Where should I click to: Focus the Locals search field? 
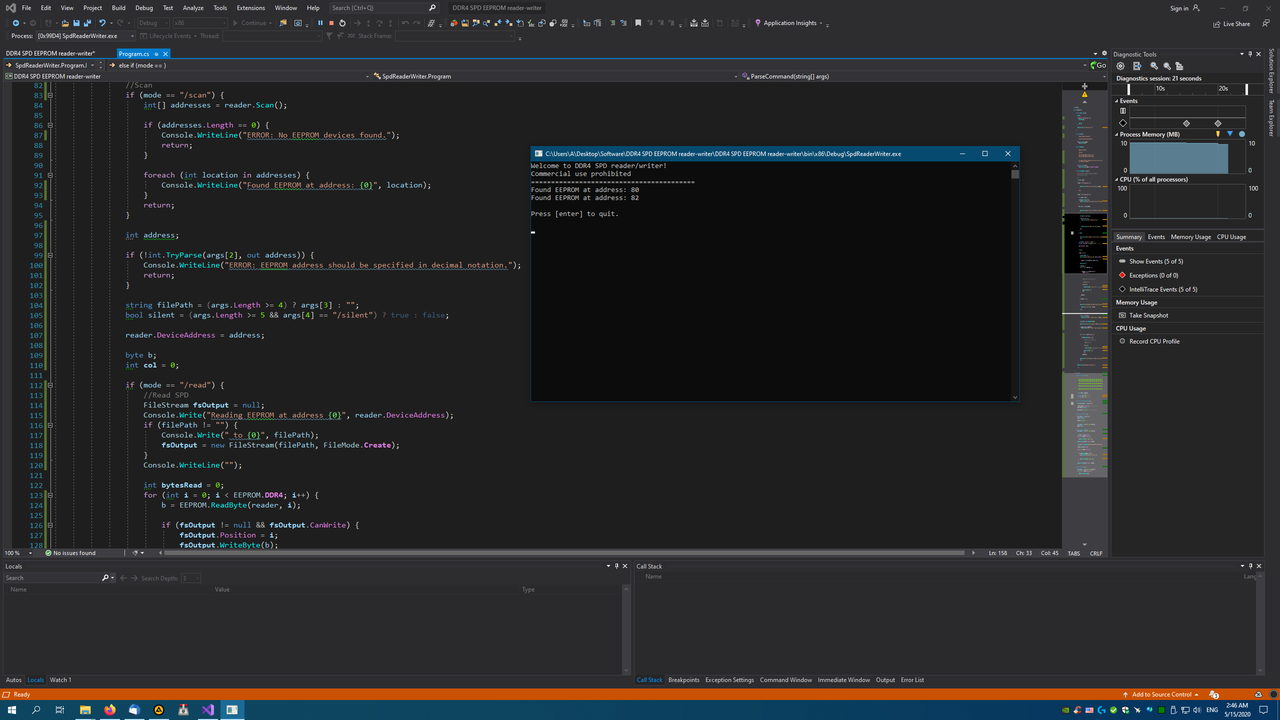(52, 578)
